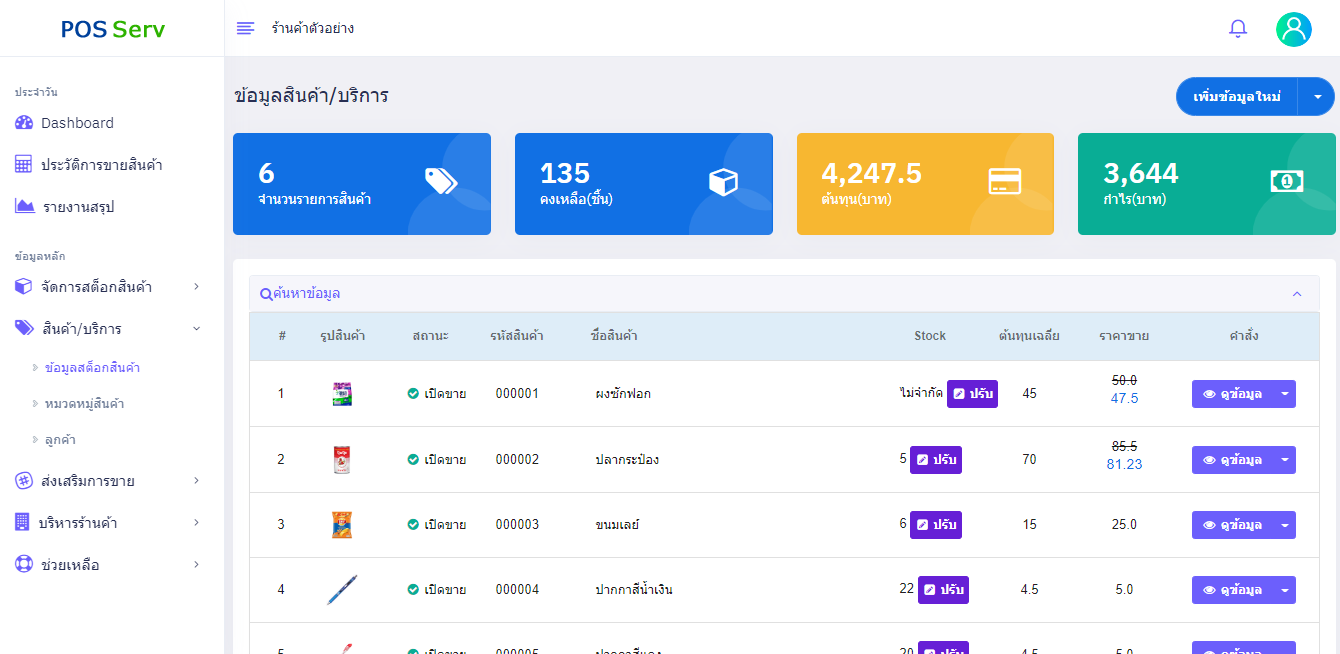Open dropdown arrow beside เพิ่มข้อมูลใหม่

[x=1316, y=97]
